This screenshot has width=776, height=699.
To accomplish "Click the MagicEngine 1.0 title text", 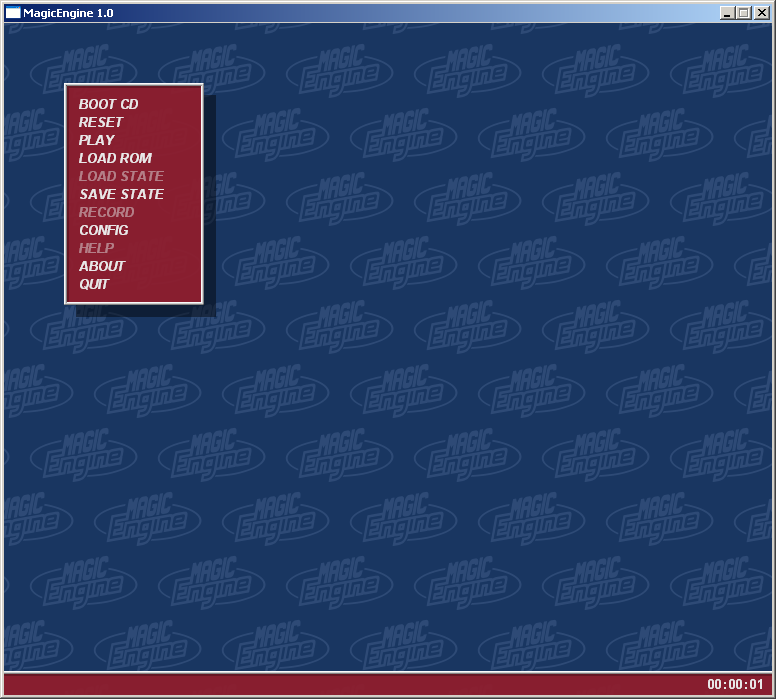I will pyautogui.click(x=68, y=13).
